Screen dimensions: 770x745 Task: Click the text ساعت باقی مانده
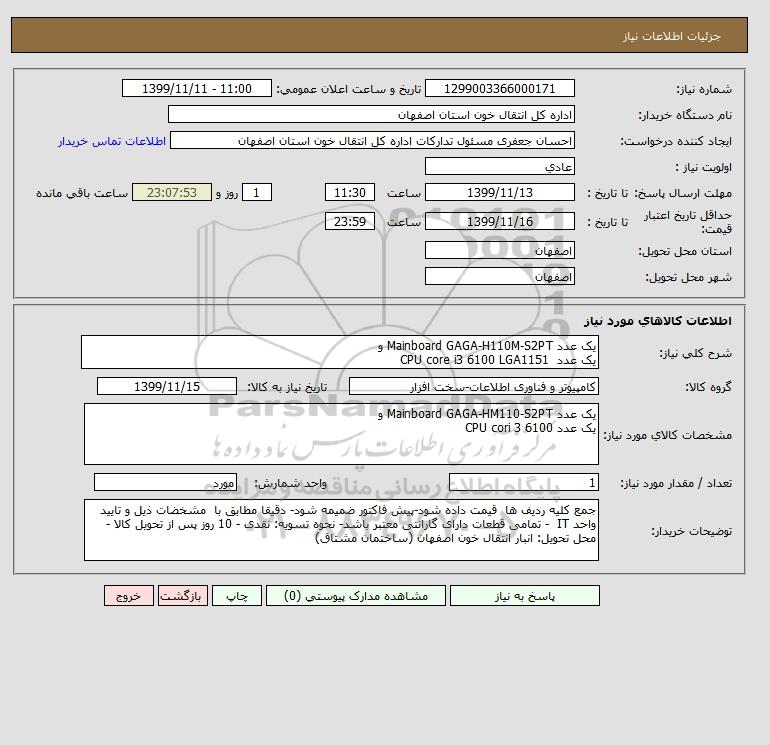pos(82,193)
